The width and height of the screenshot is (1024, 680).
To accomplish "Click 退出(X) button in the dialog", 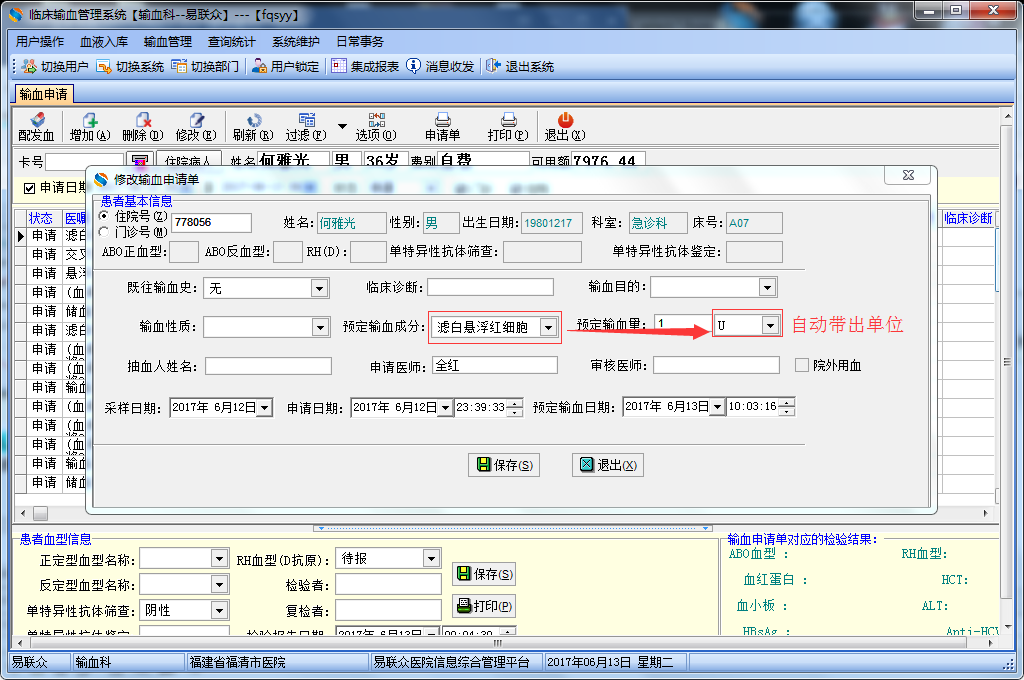I will pyautogui.click(x=608, y=465).
